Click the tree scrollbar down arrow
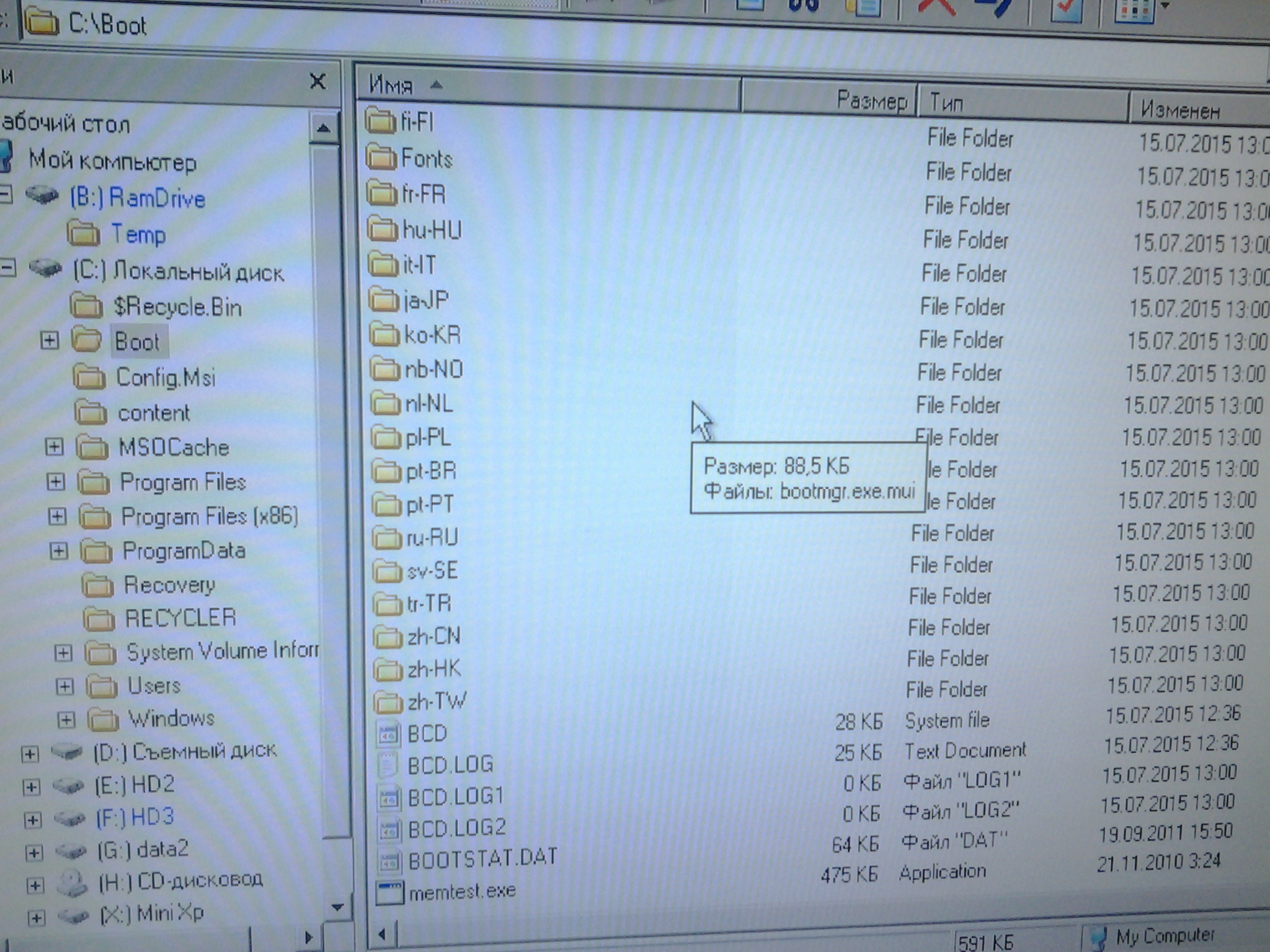 [337, 907]
